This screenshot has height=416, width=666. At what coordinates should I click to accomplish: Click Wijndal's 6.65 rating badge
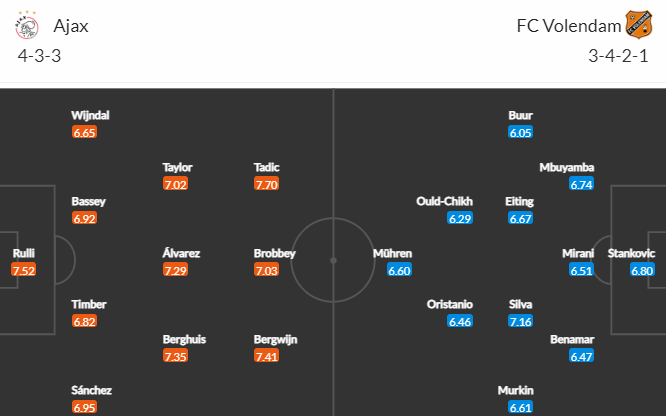85,133
